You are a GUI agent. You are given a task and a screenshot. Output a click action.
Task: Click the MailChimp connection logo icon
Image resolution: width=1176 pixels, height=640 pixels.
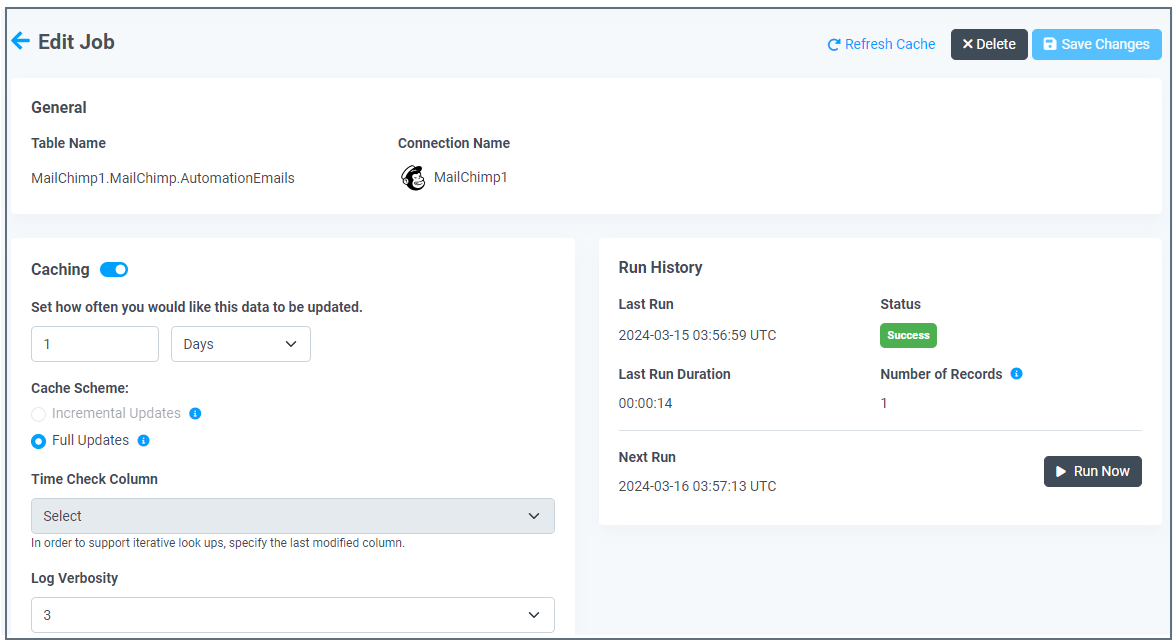(413, 178)
